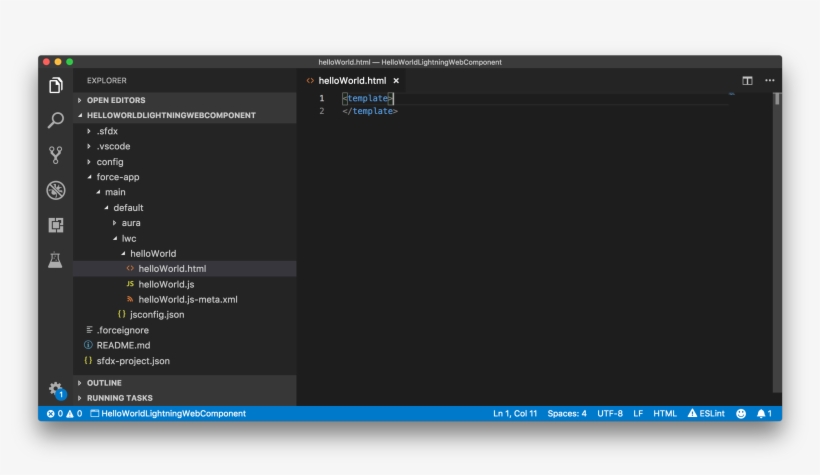This screenshot has height=475, width=820.
Task: Click the editor vertical scrollbar
Action: [777, 241]
